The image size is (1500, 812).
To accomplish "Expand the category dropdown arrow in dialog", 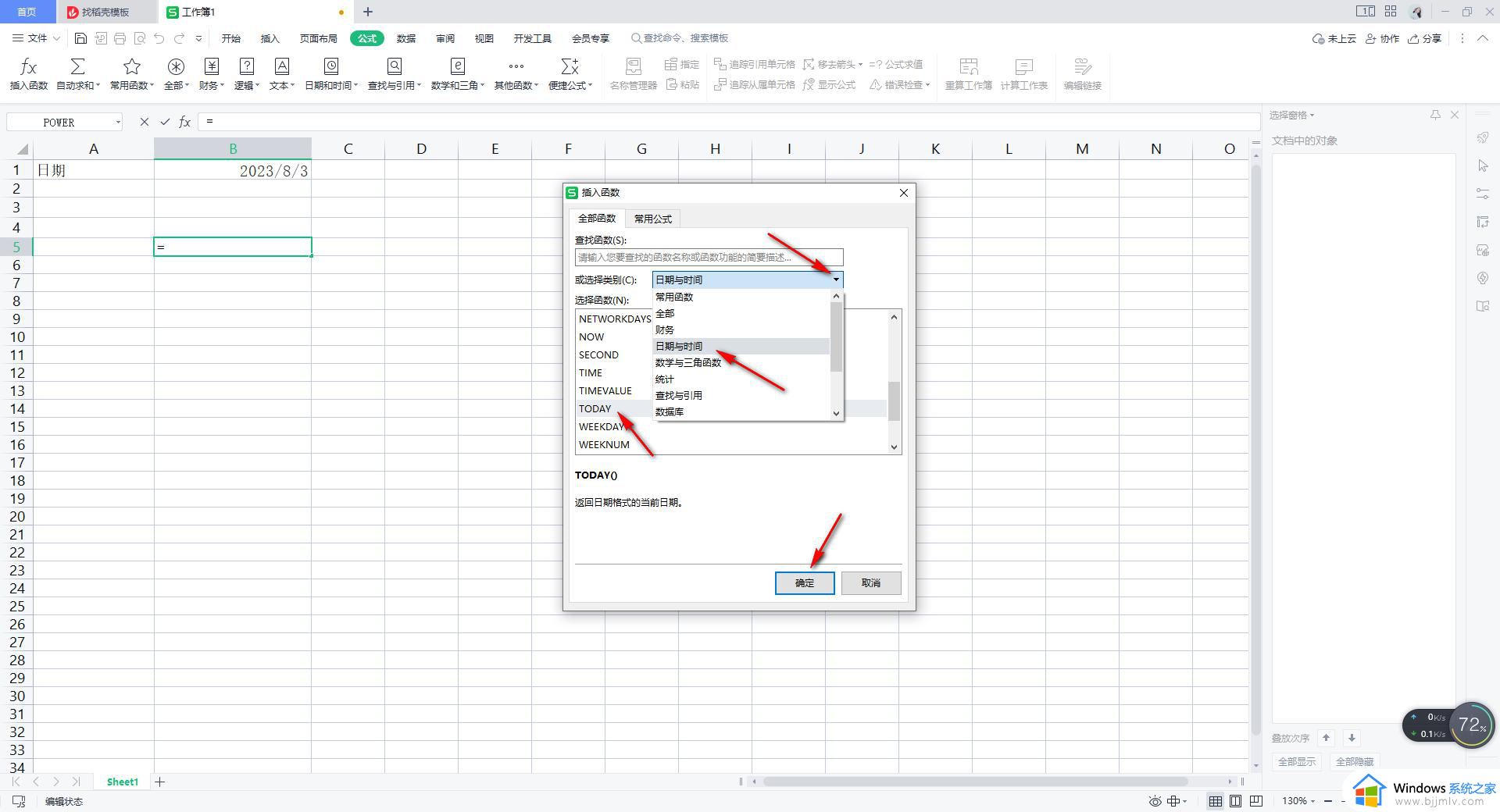I will point(836,280).
